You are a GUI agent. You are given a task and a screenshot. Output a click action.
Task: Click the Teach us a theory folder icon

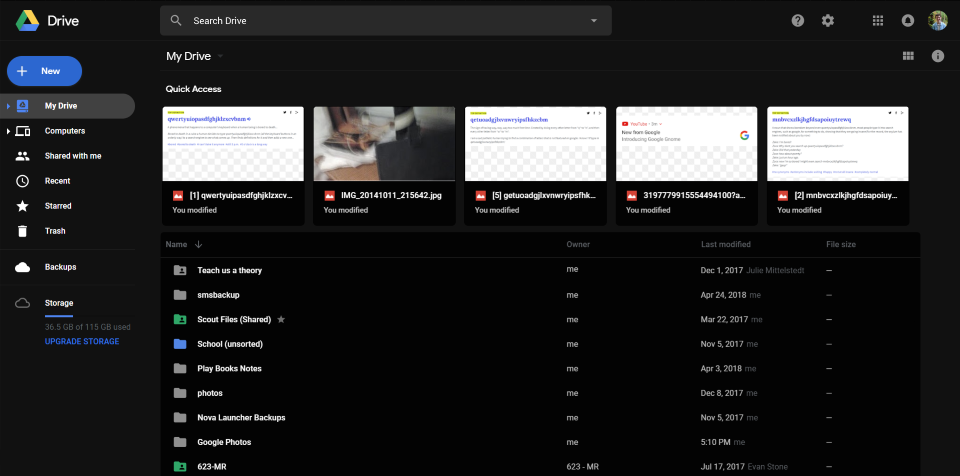[x=180, y=270]
